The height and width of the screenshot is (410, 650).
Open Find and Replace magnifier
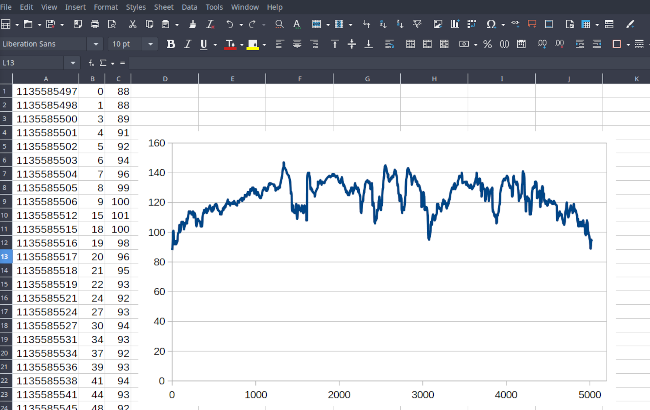point(280,23)
